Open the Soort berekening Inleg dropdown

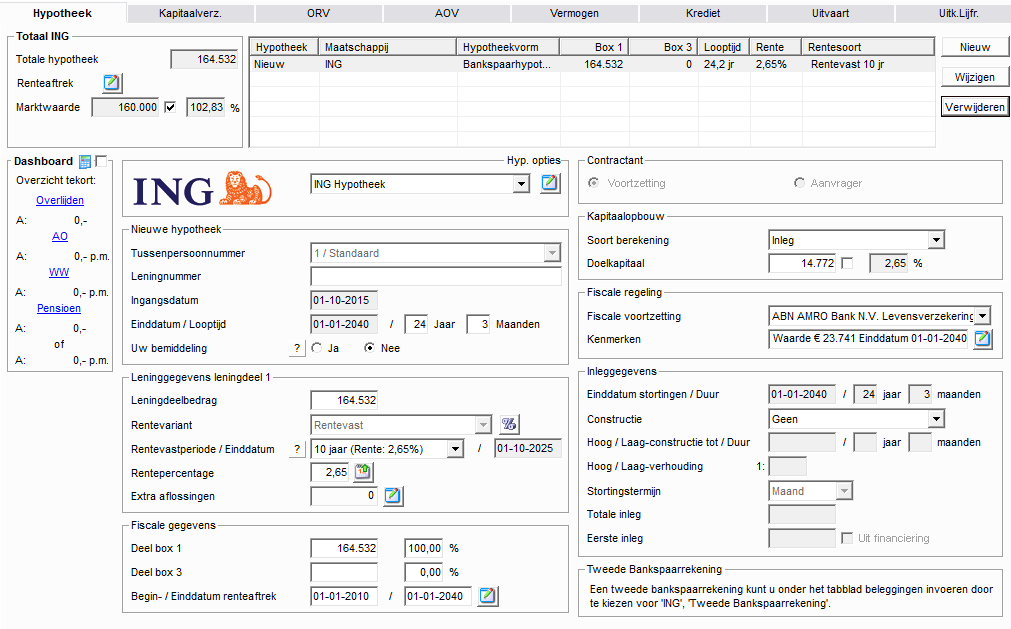coord(936,240)
